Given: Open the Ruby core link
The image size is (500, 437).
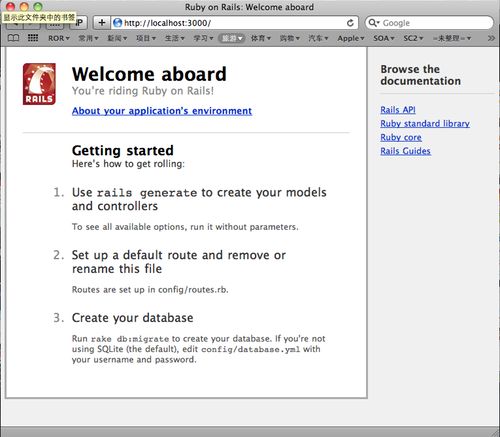Looking at the screenshot, I should [x=401, y=137].
